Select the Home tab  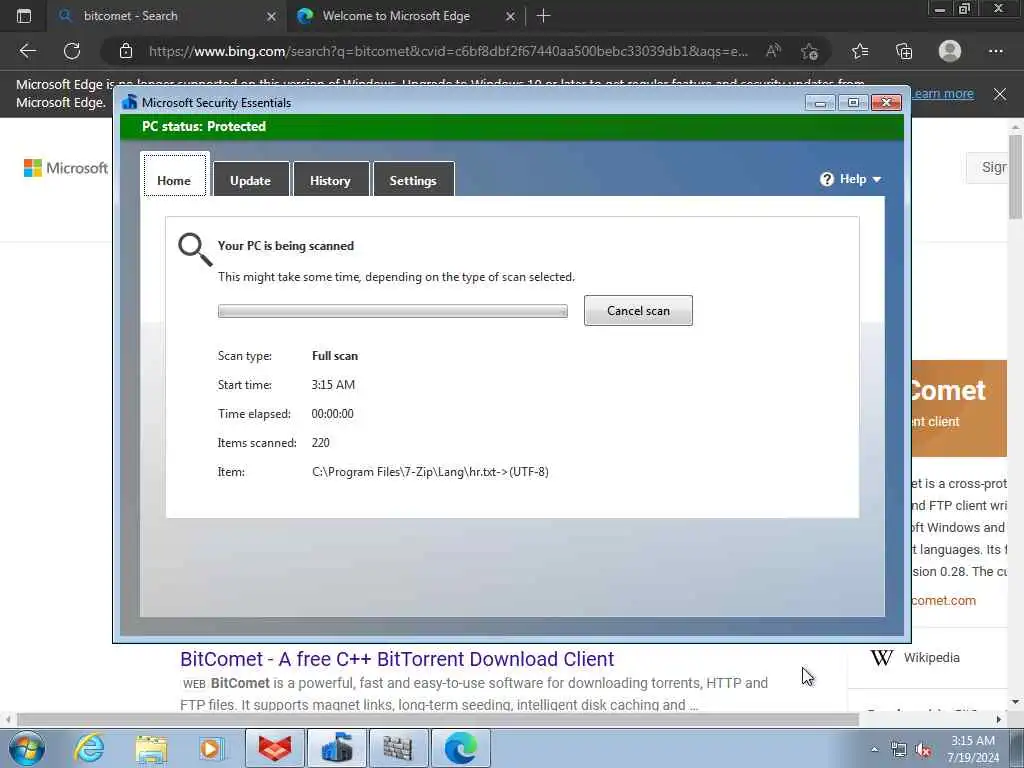(x=174, y=175)
